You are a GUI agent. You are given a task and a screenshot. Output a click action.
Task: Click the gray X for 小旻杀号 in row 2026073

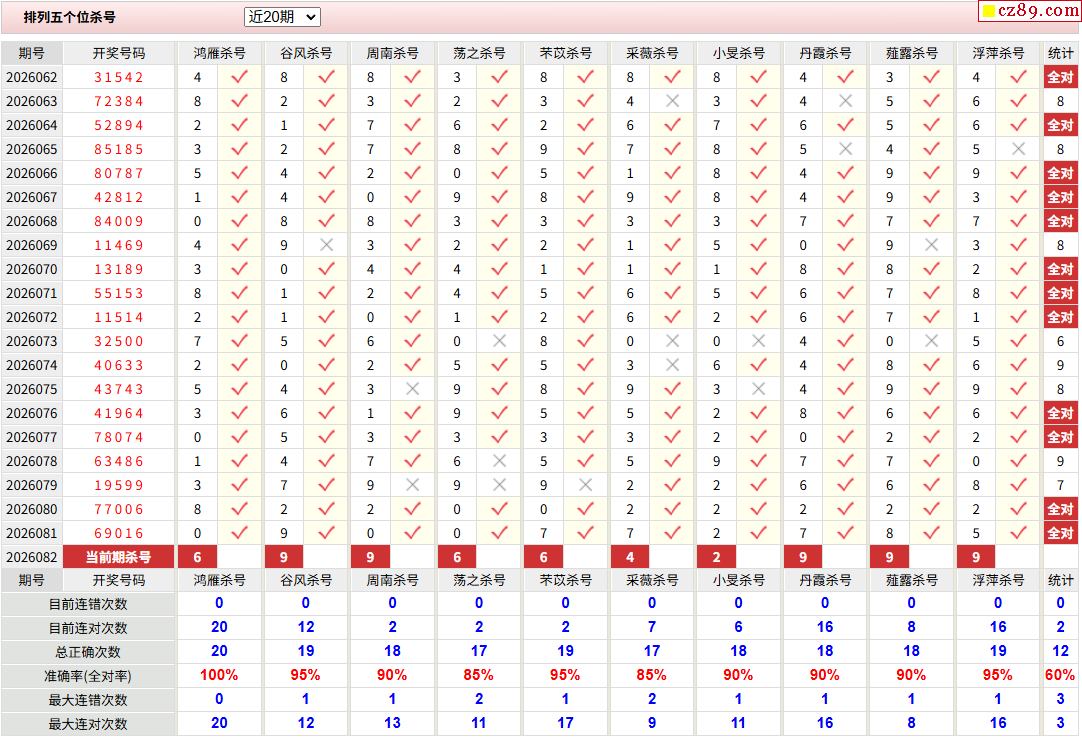pos(758,341)
